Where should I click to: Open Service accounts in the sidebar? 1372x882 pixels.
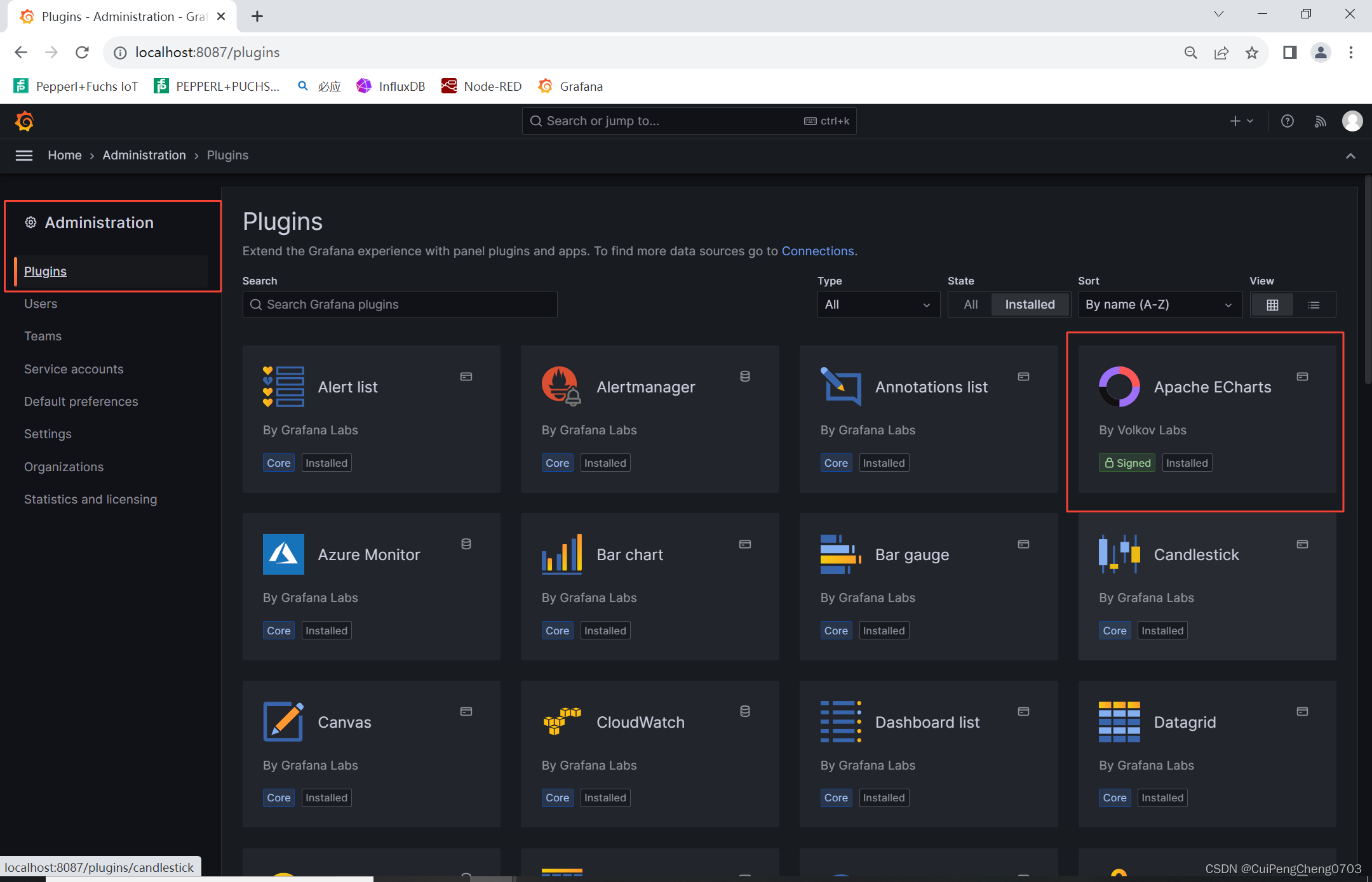(74, 369)
